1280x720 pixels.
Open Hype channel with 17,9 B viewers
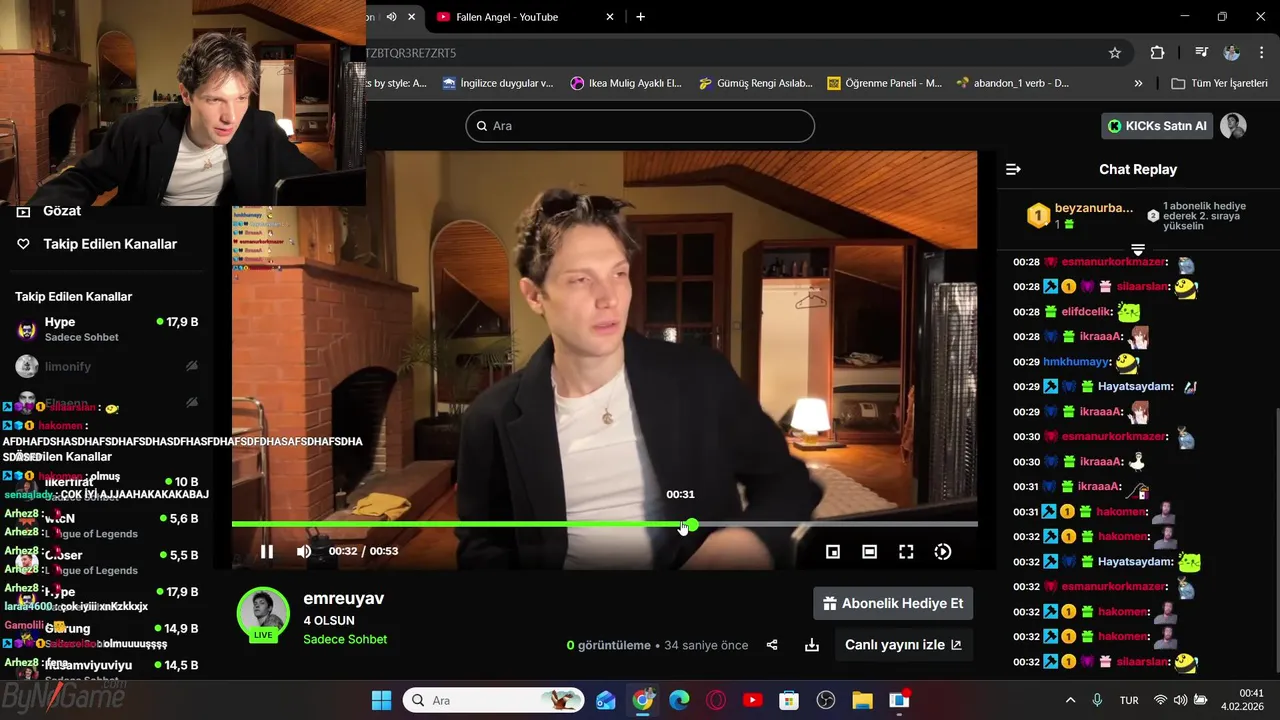tap(107, 329)
